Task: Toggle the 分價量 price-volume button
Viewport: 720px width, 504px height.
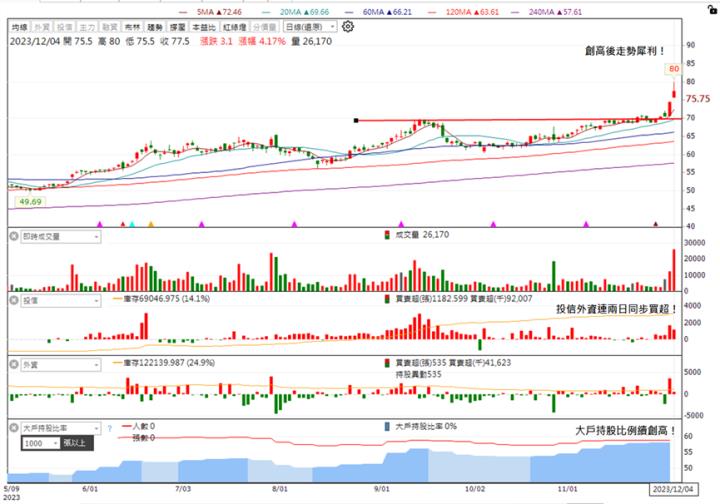Action: coord(265,28)
